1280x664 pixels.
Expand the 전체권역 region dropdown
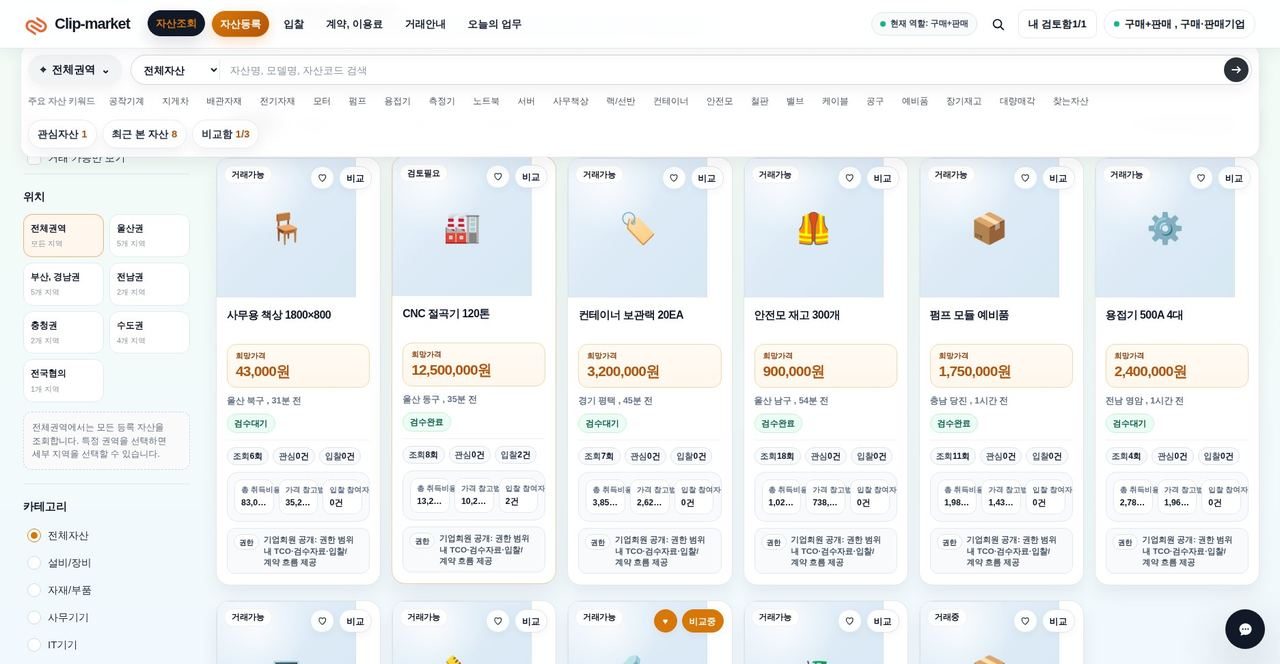click(75, 70)
